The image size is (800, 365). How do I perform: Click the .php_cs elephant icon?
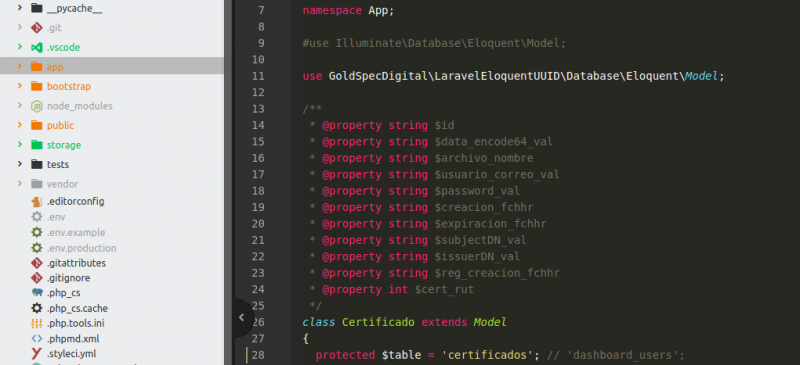coord(36,293)
